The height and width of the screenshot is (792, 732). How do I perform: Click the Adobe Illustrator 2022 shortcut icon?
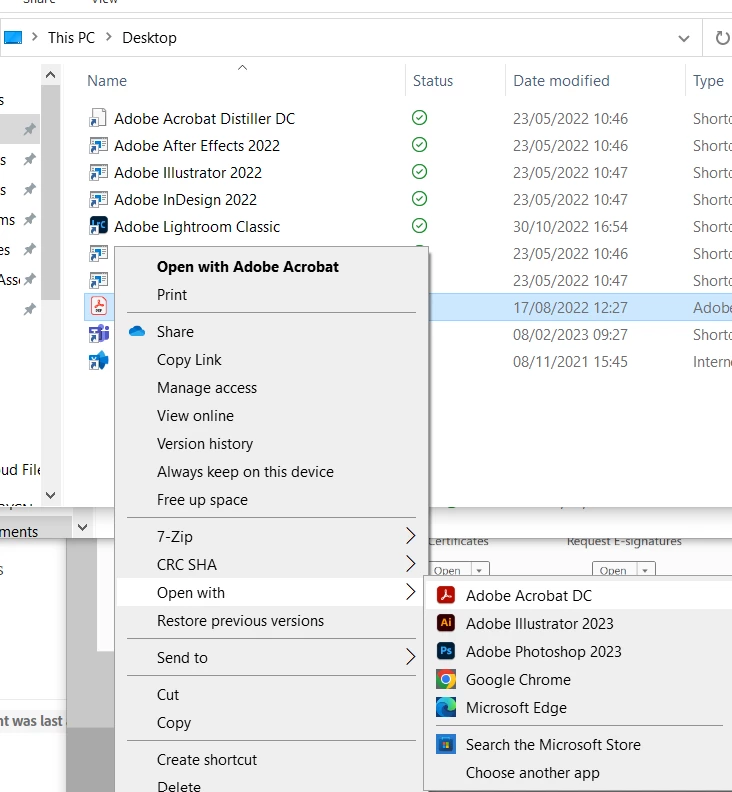(x=98, y=173)
